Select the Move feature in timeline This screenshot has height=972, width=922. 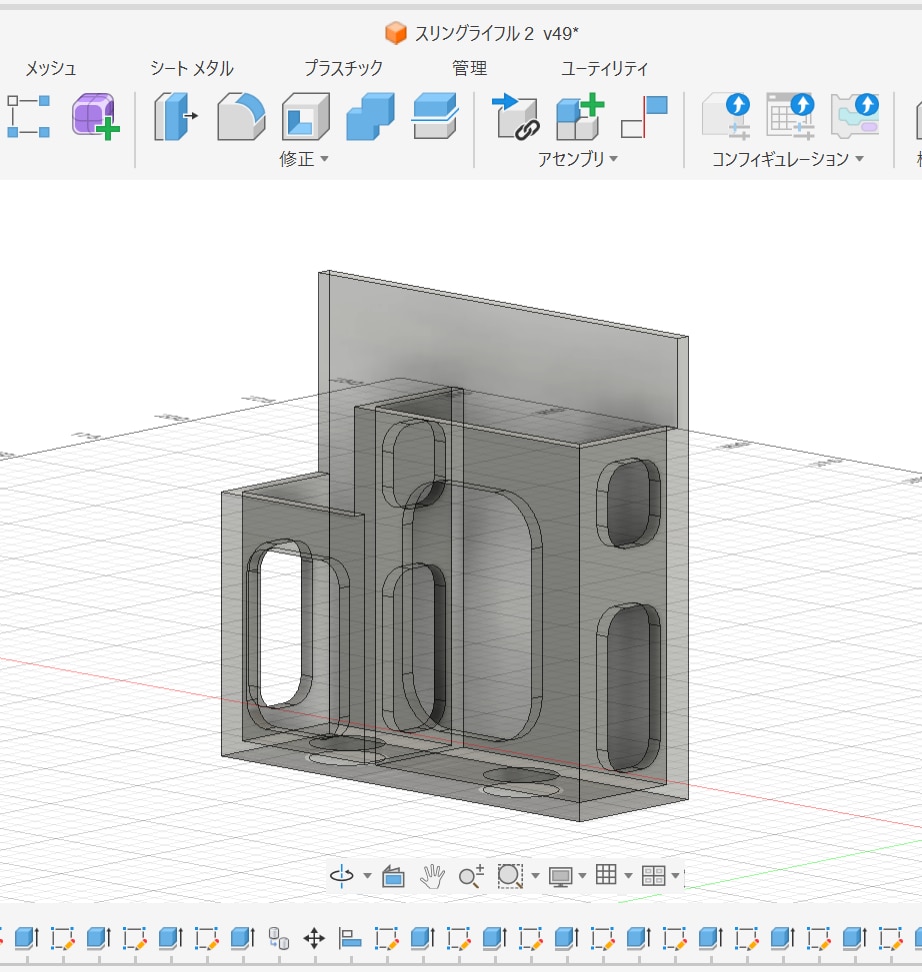point(314,939)
